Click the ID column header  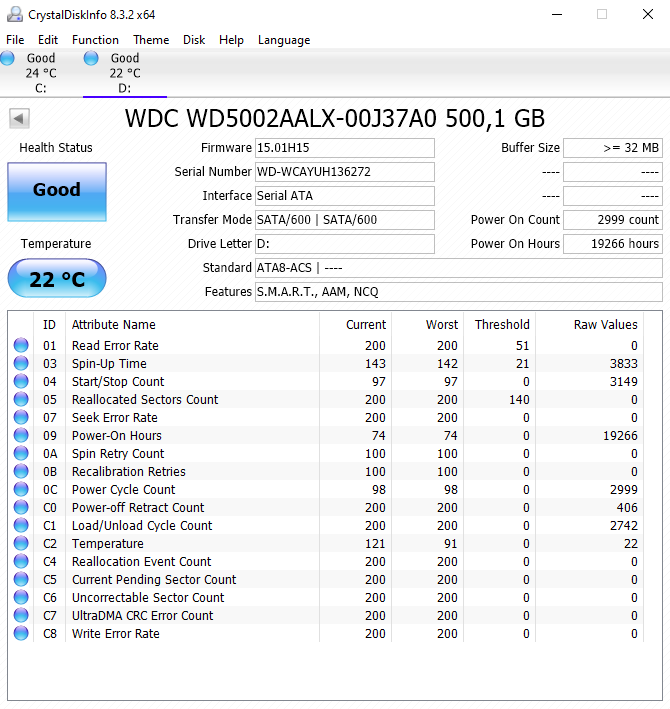click(x=49, y=325)
